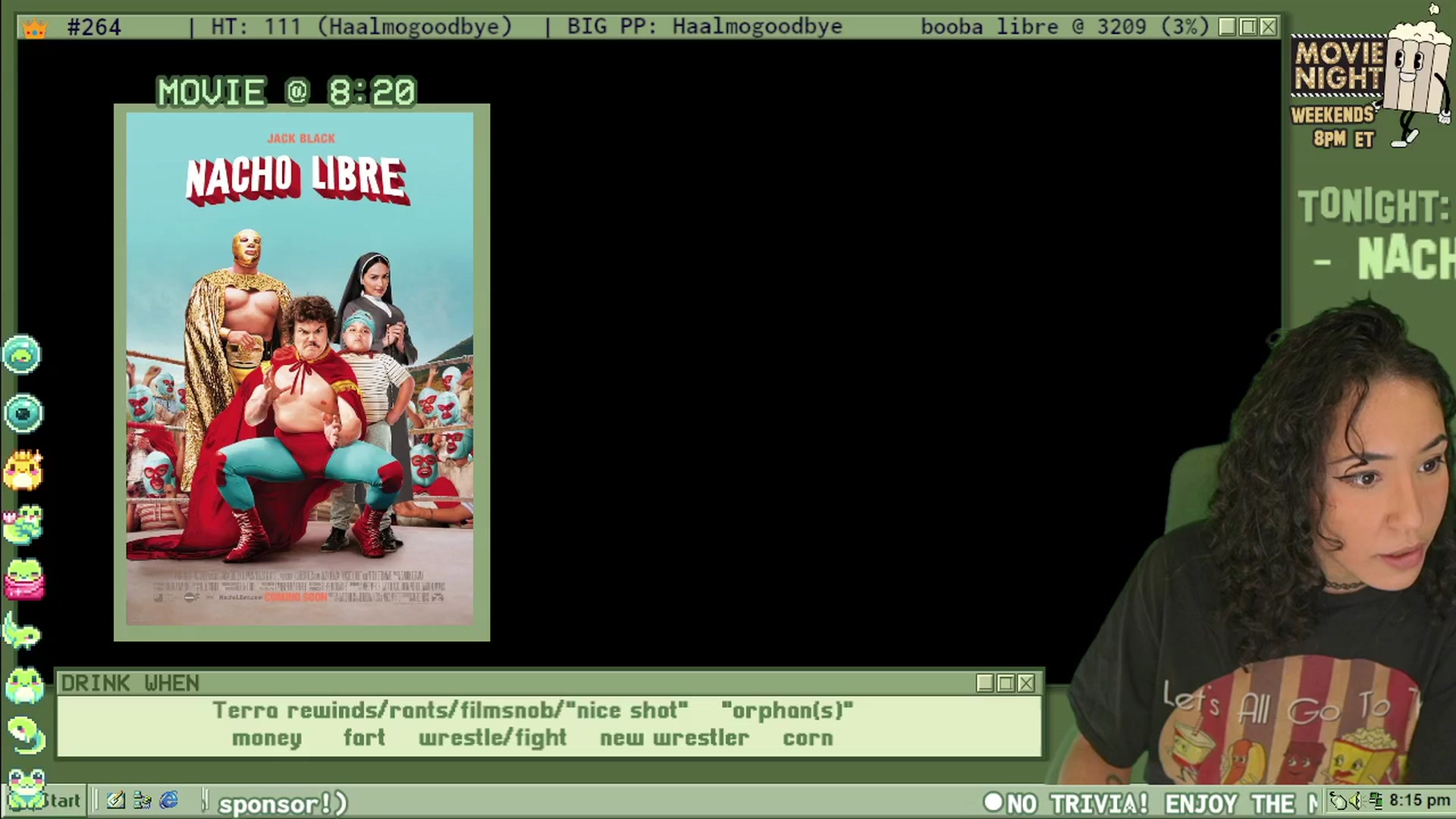Click the Movie Night popcorn logo
Image resolution: width=1456 pixels, height=819 pixels.
(x=1371, y=76)
